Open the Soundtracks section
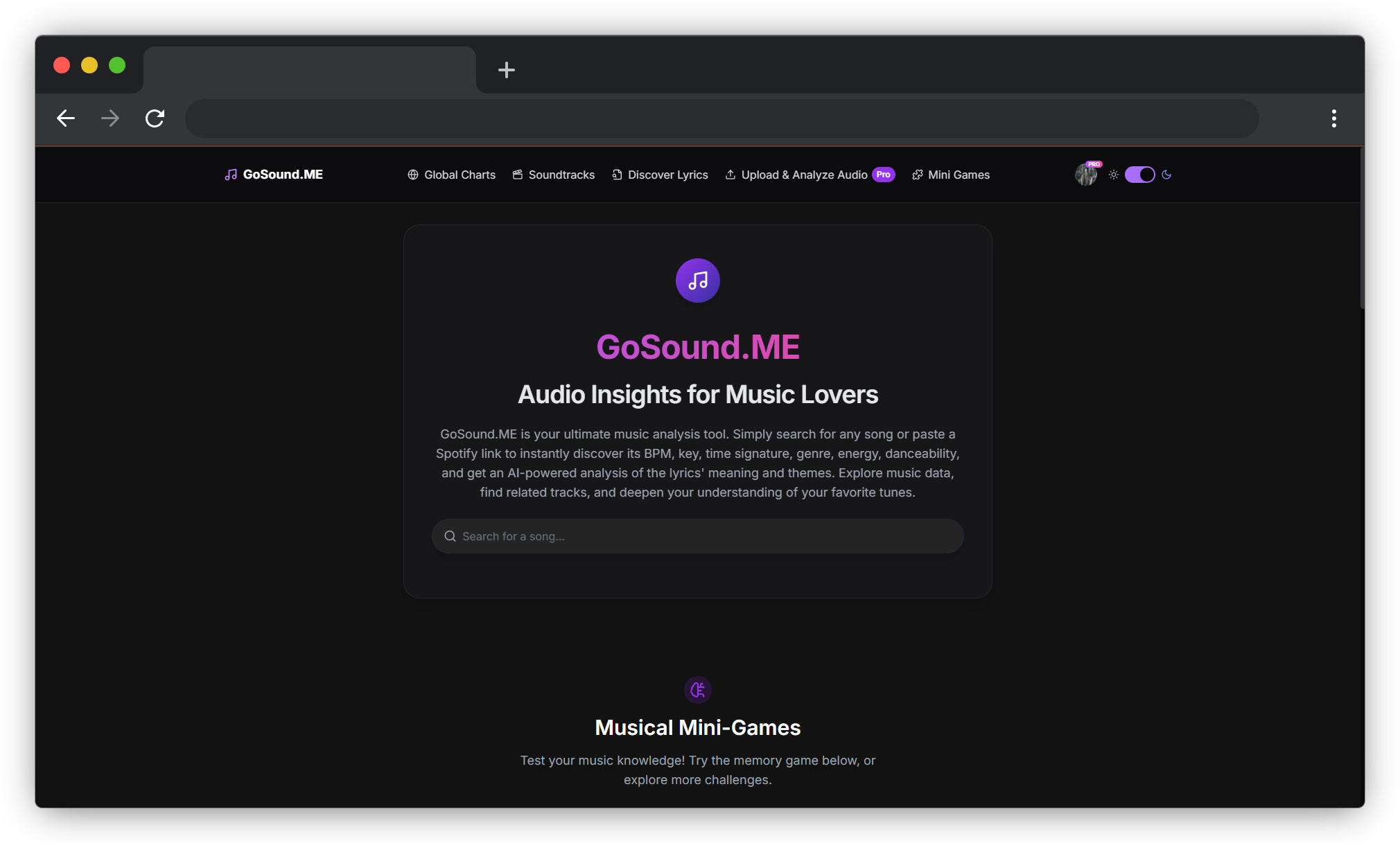 click(x=553, y=175)
